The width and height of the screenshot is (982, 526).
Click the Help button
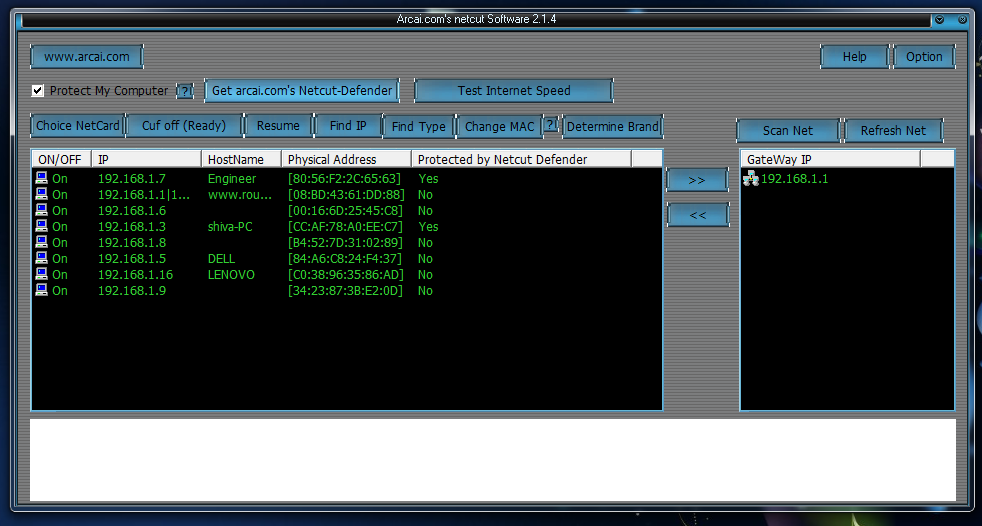[x=854, y=57]
